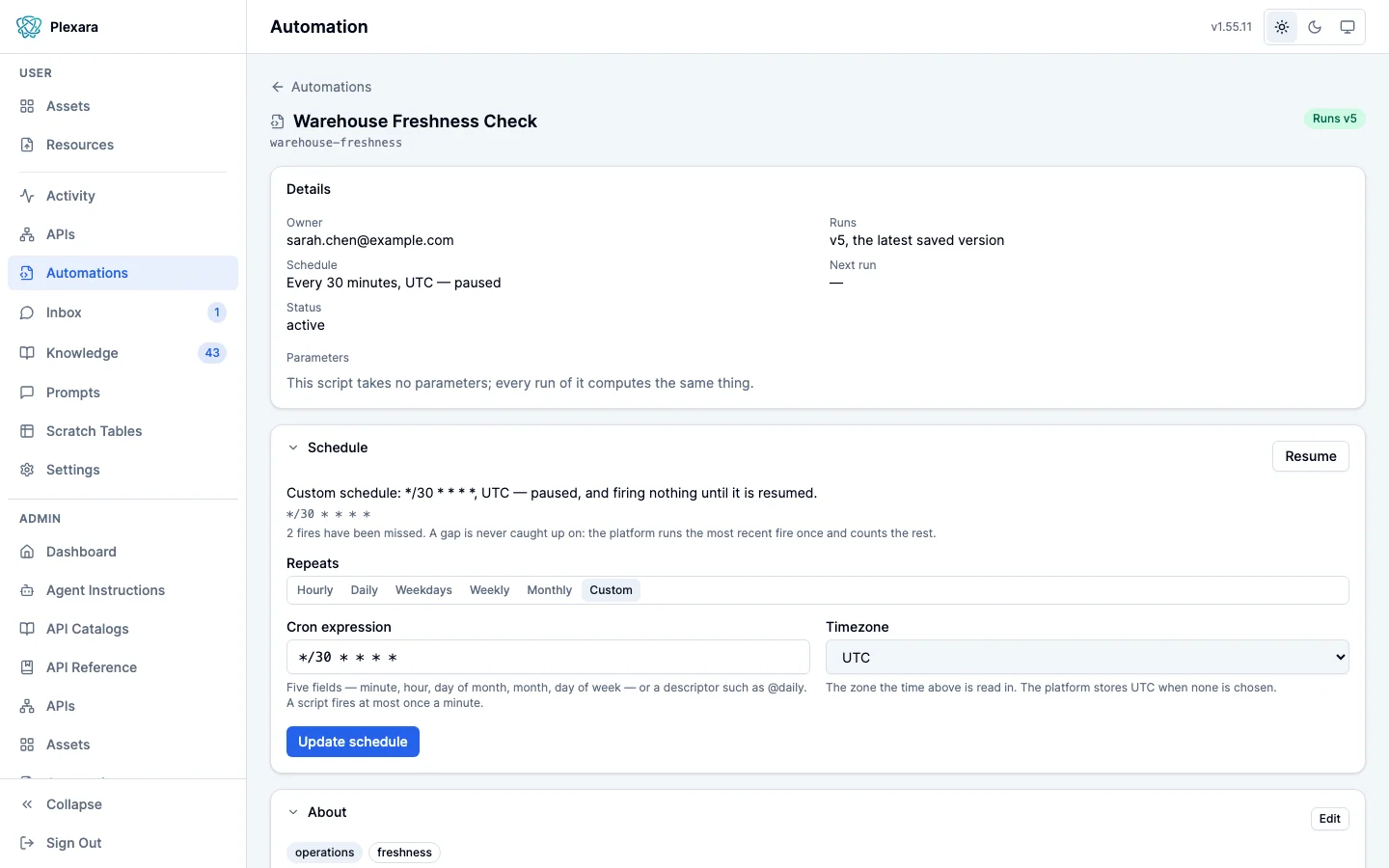Click 'Every 30 minutes, UTC — paused' text

394,283
